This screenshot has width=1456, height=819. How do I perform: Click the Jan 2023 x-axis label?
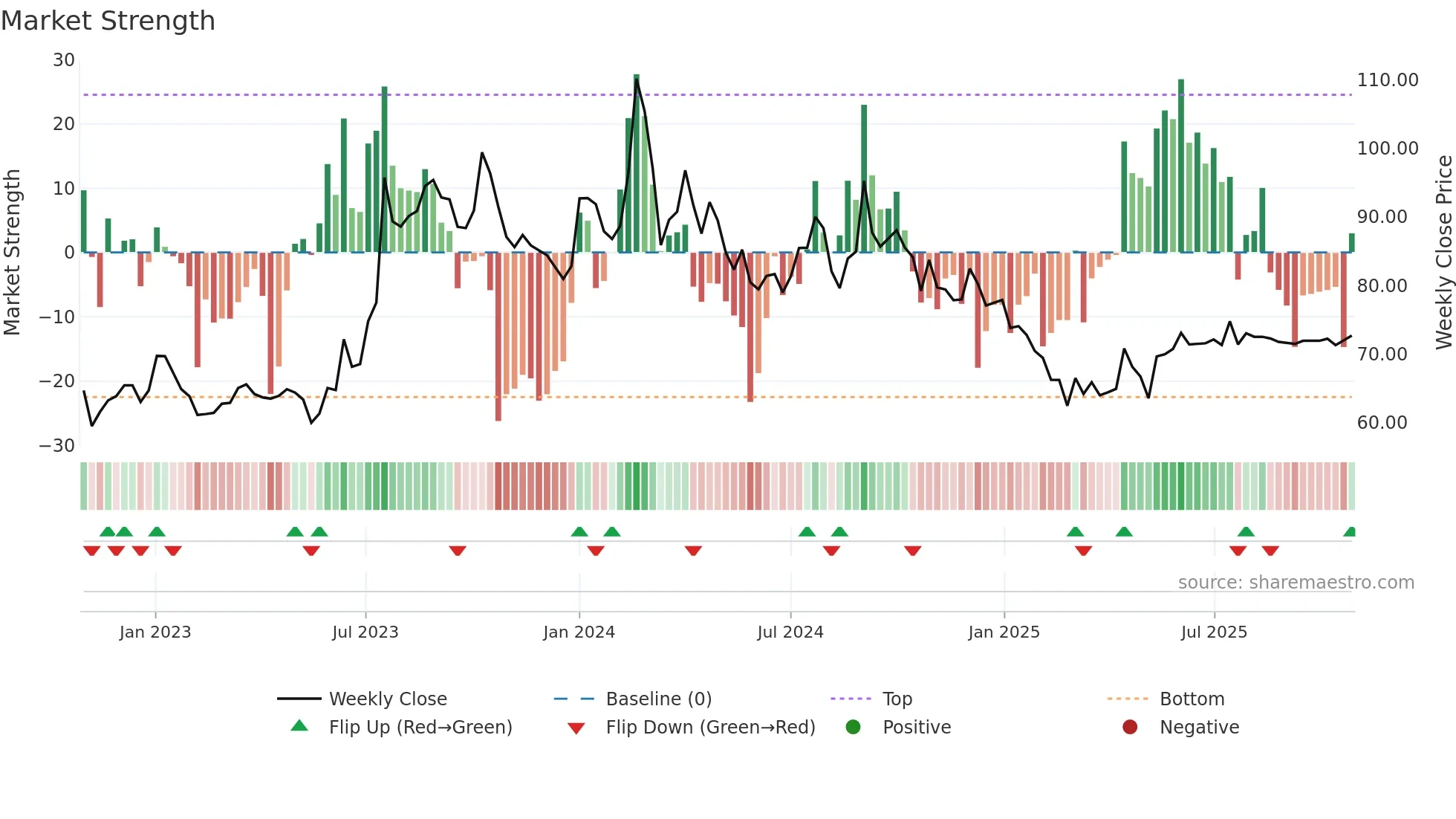pyautogui.click(x=155, y=632)
